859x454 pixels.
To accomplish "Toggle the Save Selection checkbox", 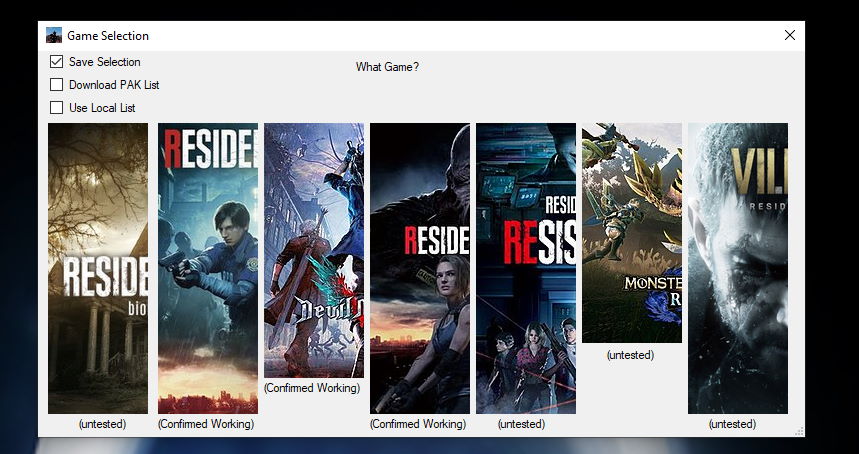I will (57, 62).
